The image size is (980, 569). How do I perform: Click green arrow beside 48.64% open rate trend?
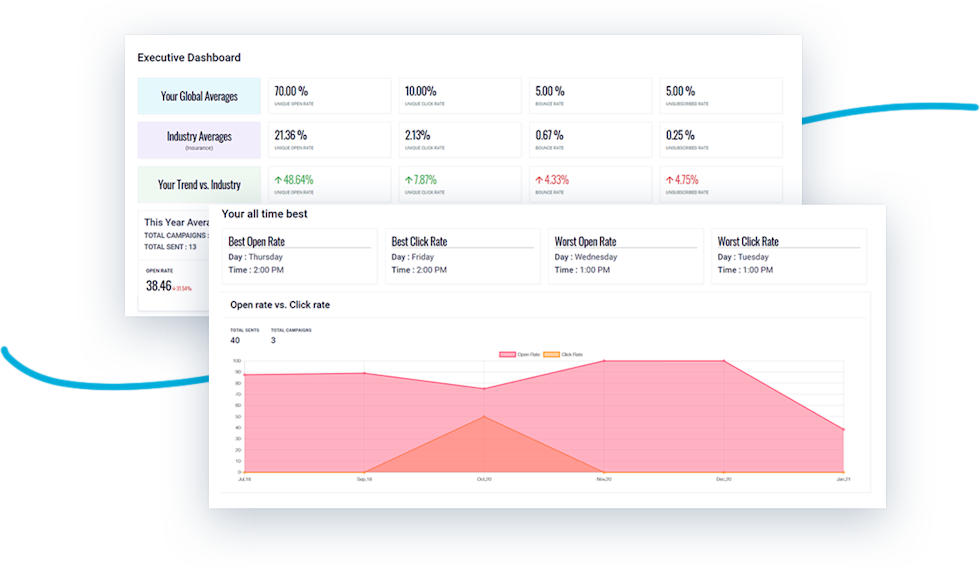pyautogui.click(x=279, y=180)
